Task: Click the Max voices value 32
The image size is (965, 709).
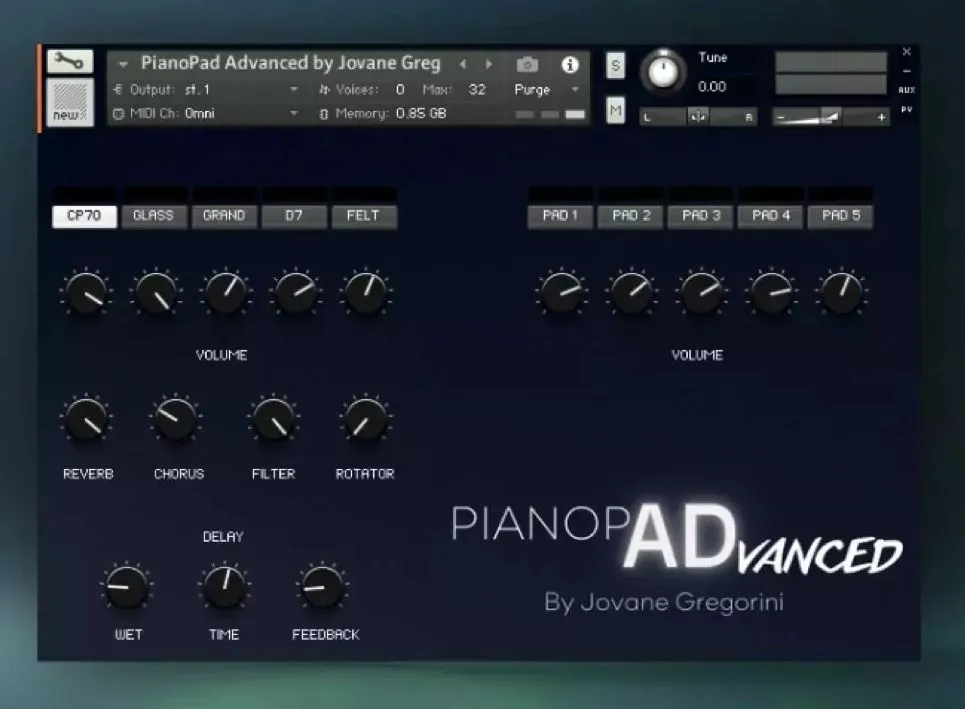Action: click(x=477, y=90)
